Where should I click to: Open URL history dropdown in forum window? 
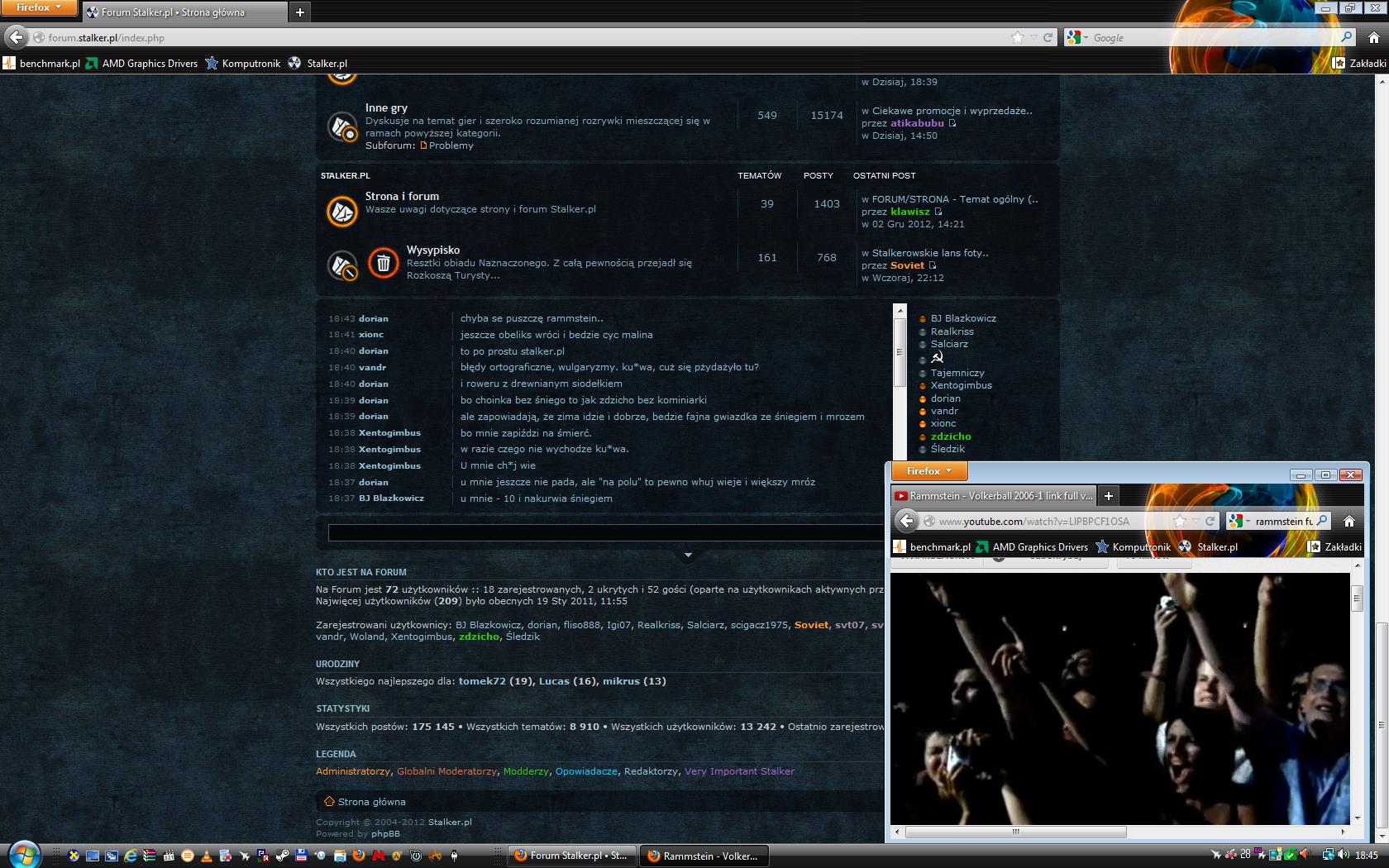pos(1033,37)
